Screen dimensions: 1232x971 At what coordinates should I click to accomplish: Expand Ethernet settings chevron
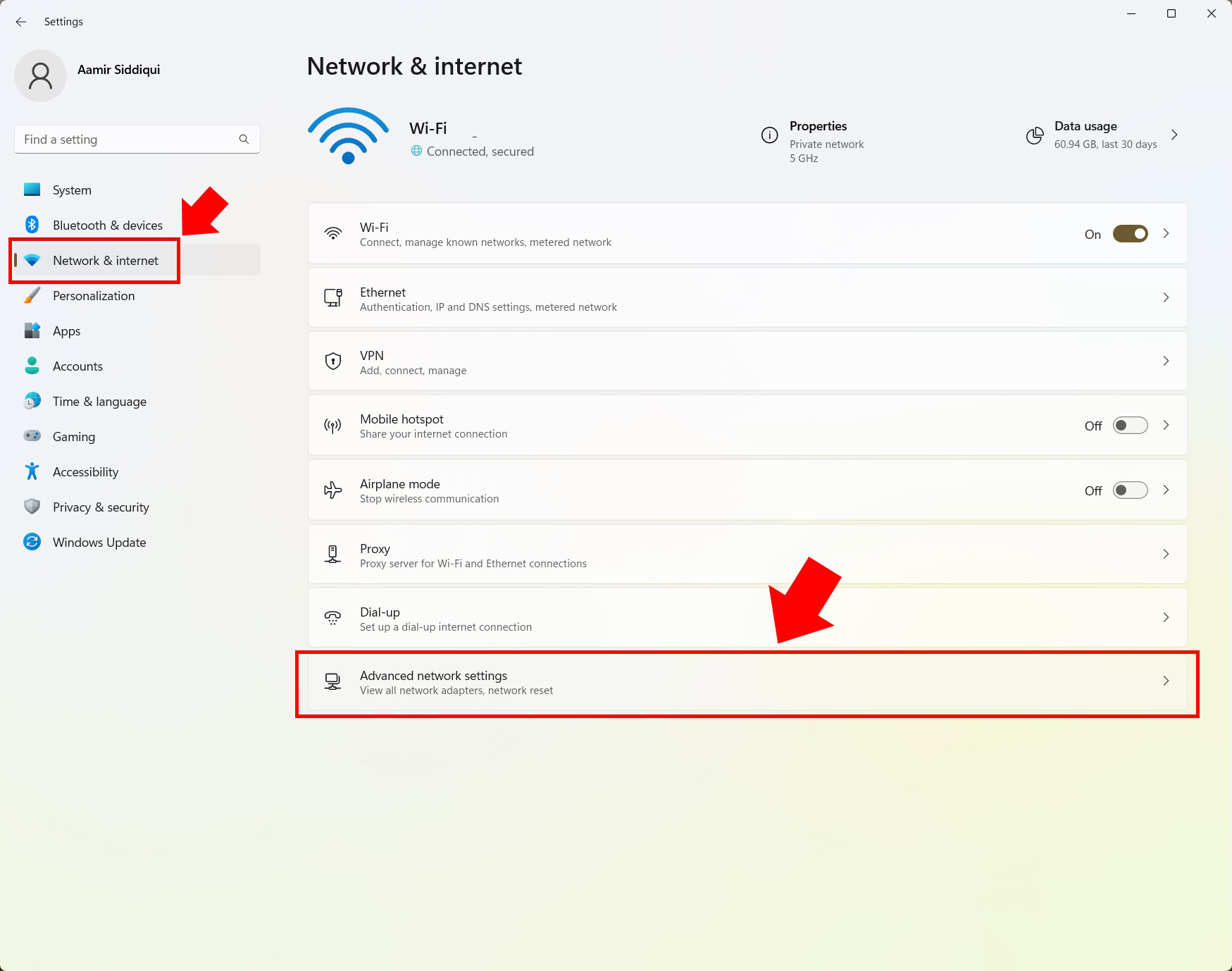point(1166,297)
